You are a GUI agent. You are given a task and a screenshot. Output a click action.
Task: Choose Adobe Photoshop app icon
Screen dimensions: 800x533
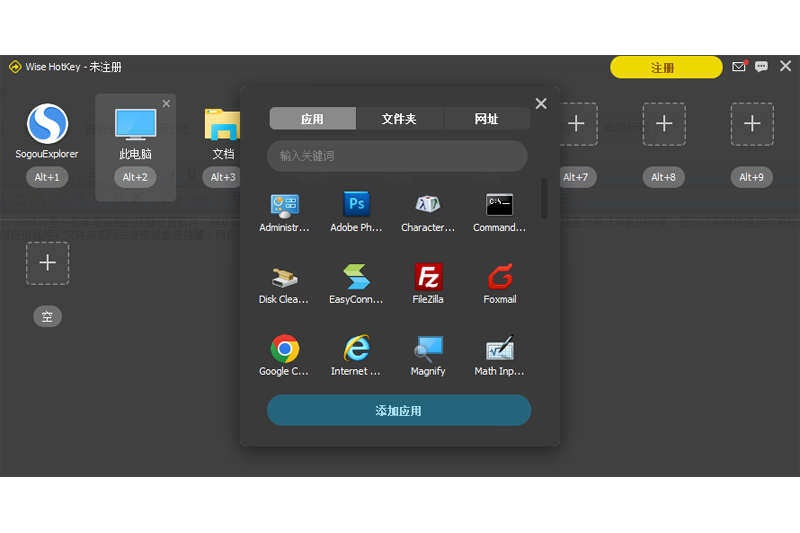point(356,204)
